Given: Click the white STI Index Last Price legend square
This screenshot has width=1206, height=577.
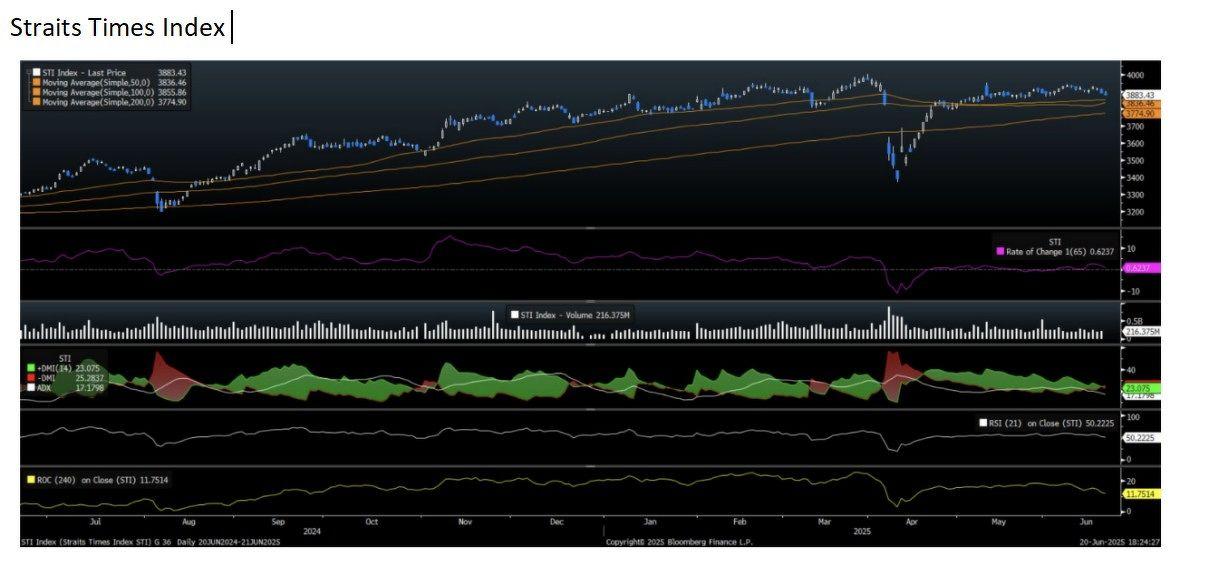Looking at the screenshot, I should tap(36, 72).
